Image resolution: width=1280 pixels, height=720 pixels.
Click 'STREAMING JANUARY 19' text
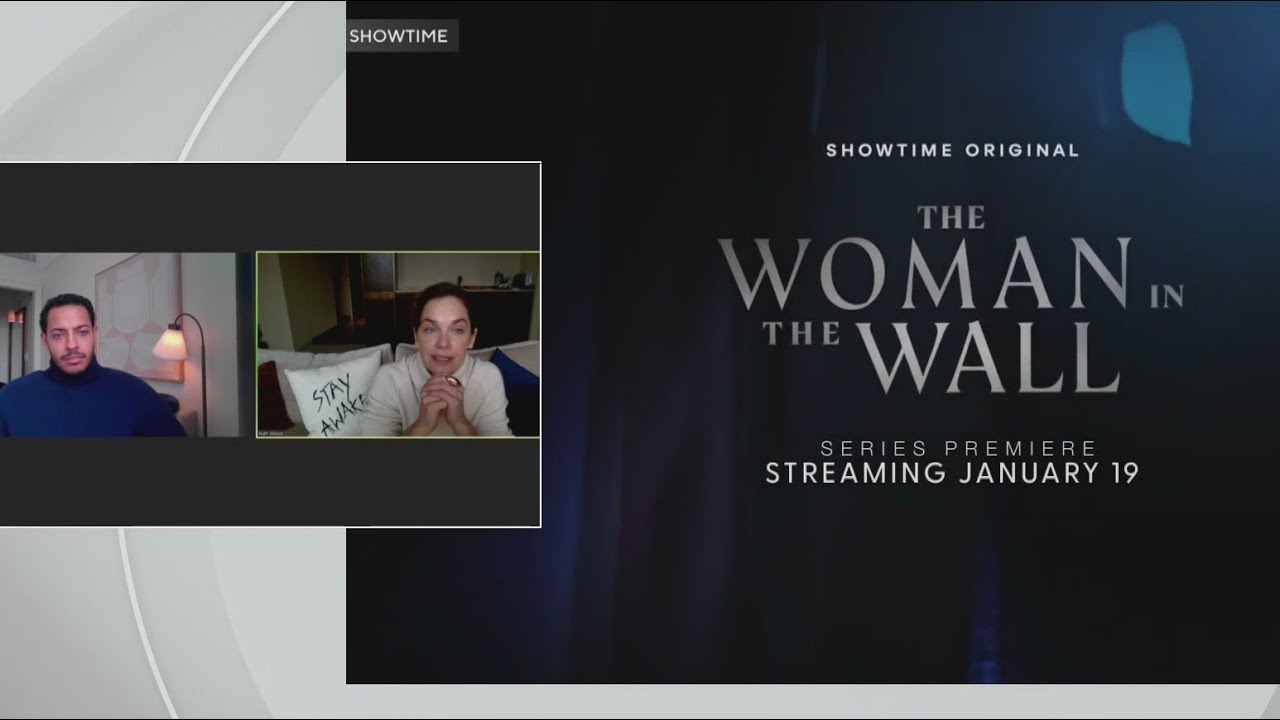pyautogui.click(x=952, y=473)
